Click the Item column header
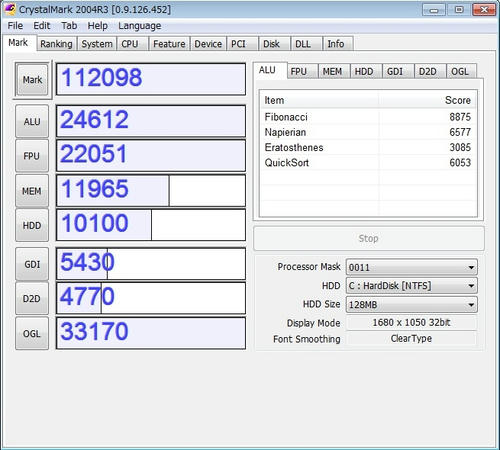The image size is (500, 450). pyautogui.click(x=319, y=100)
